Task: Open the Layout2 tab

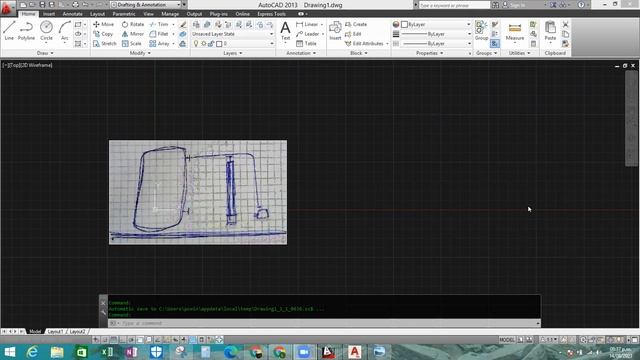Action: tap(78, 331)
